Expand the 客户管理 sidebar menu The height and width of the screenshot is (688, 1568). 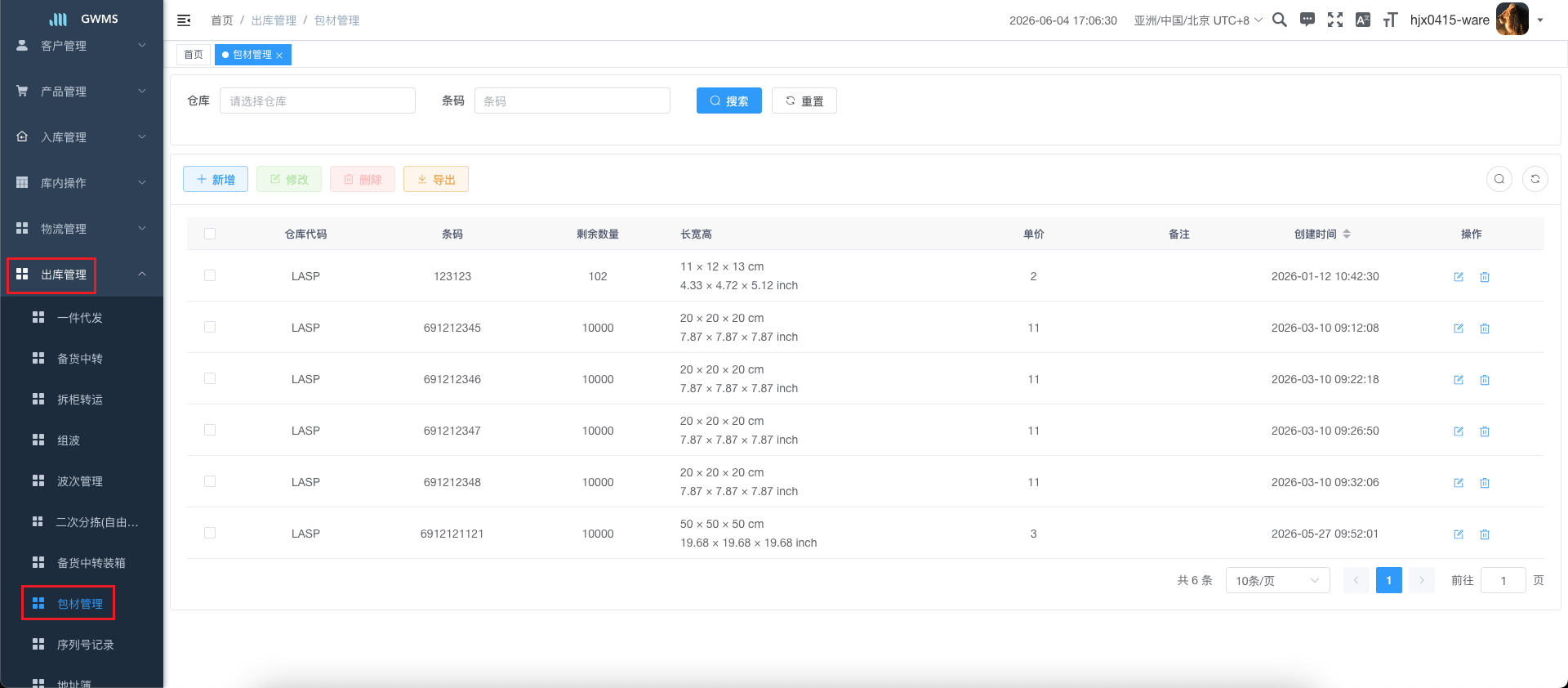82,46
